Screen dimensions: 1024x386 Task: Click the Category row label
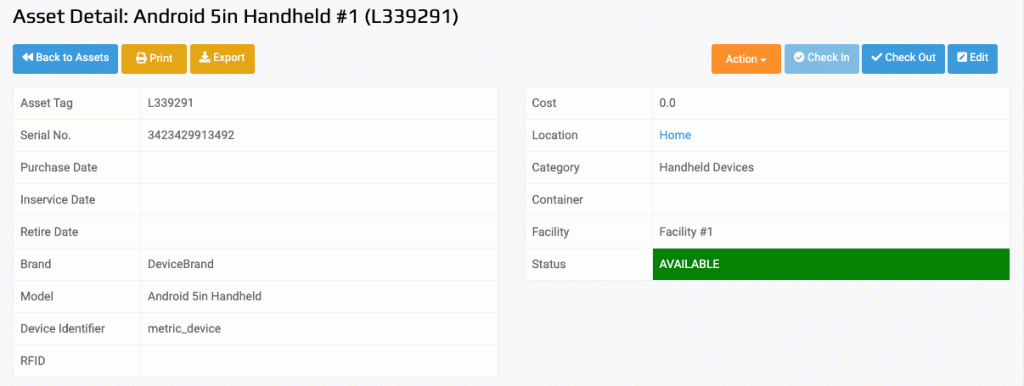[556, 167]
